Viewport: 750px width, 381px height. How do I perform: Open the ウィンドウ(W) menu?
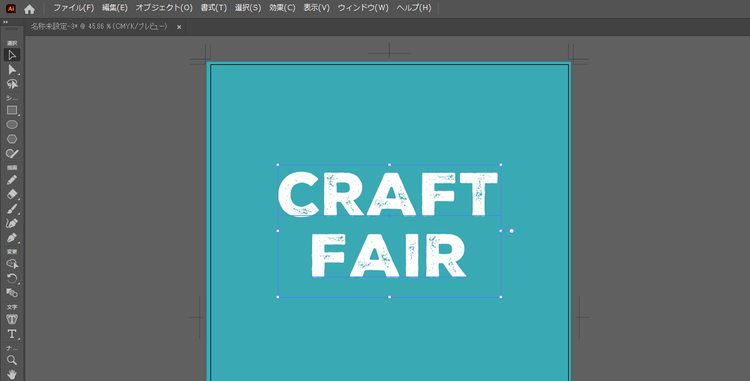click(x=363, y=8)
